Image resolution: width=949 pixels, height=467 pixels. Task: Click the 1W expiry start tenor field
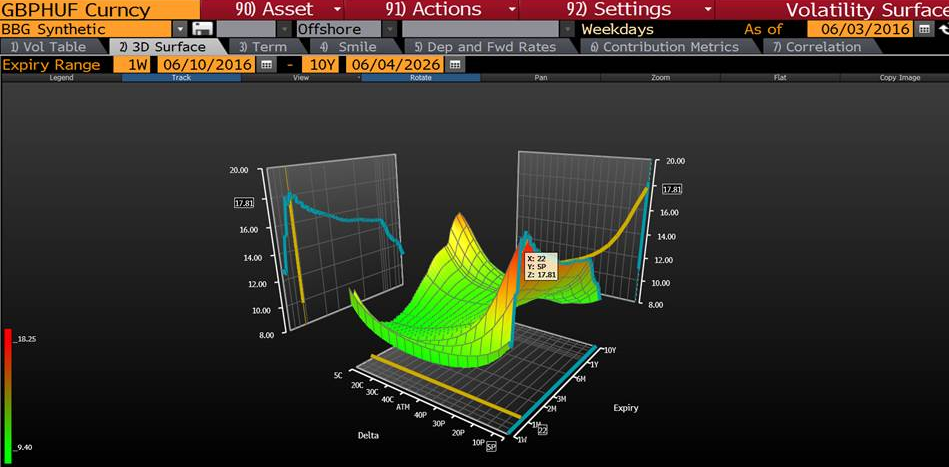[x=132, y=65]
